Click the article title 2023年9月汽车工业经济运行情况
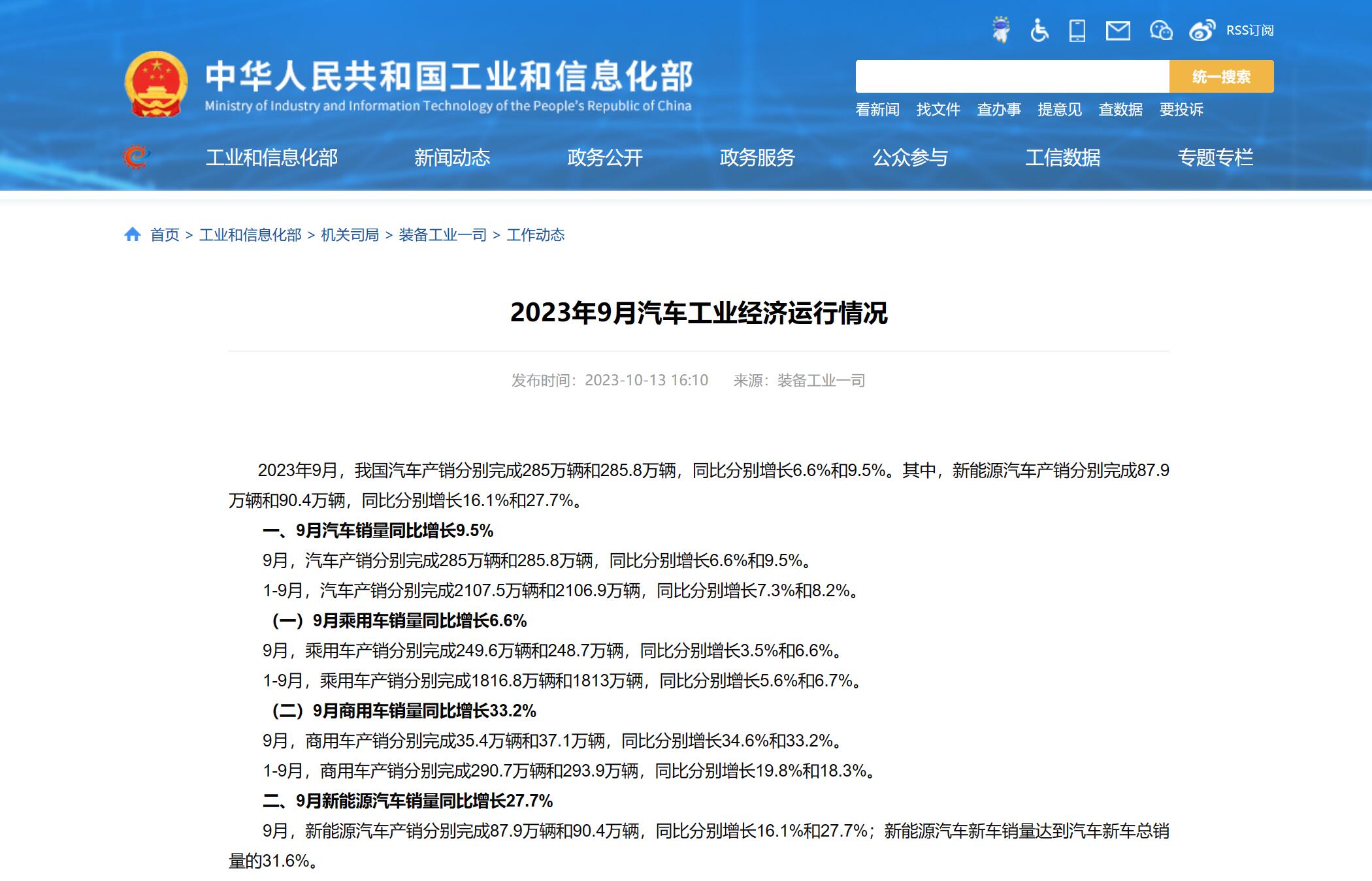 point(698,313)
